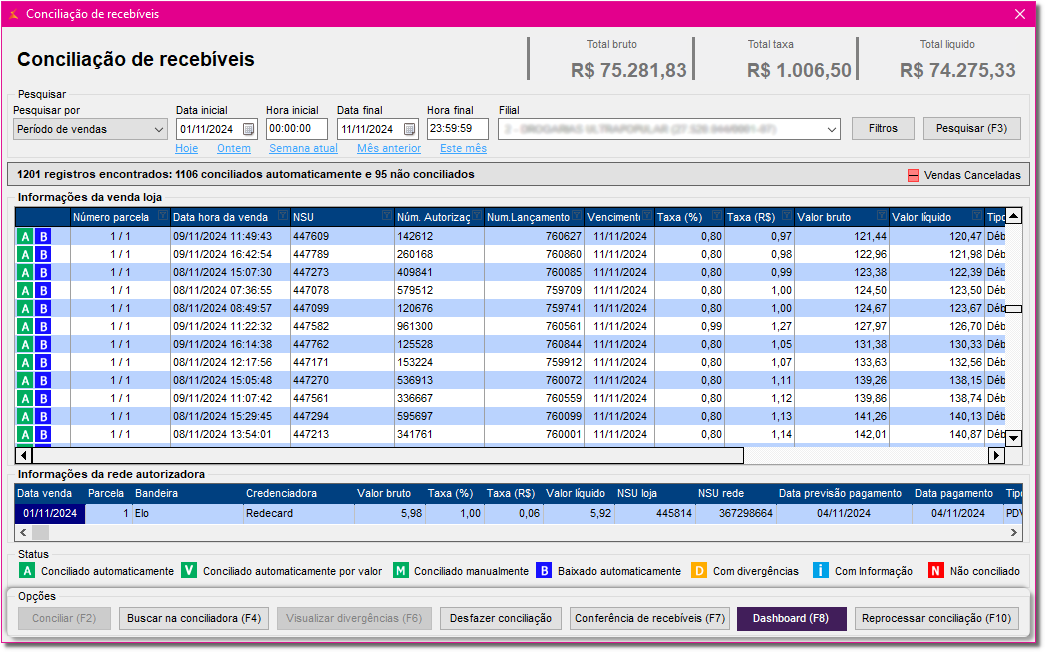
Task: Click the red Vendas Canceladas legend square
Action: coord(914,175)
